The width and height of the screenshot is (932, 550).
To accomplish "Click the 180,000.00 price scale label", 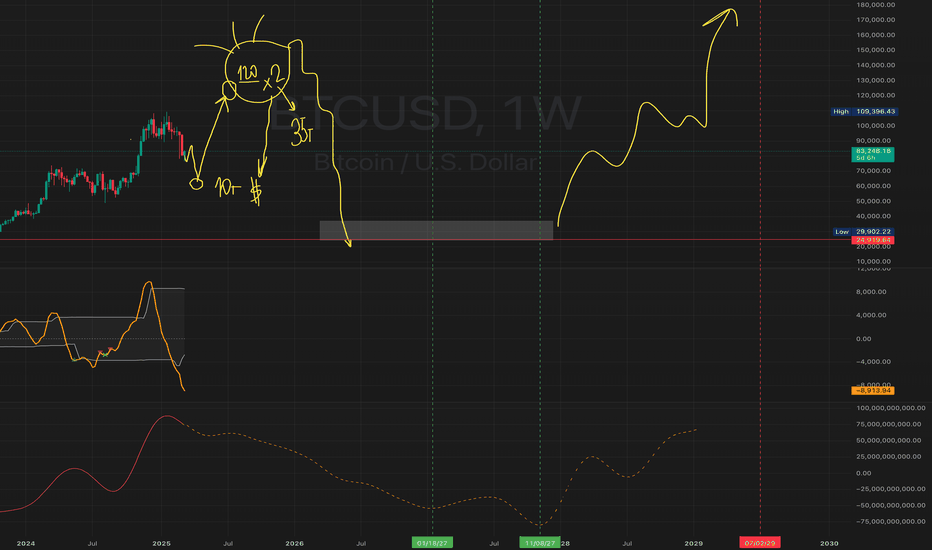I will coord(876,5).
